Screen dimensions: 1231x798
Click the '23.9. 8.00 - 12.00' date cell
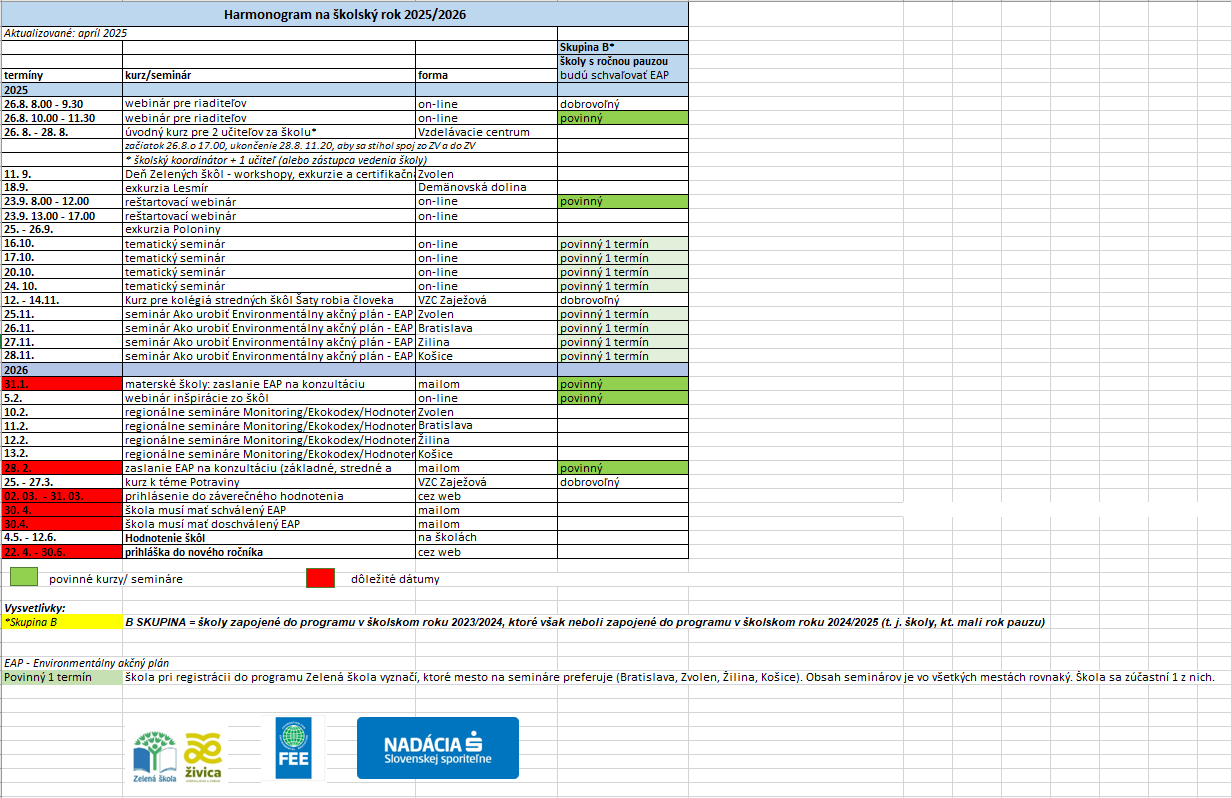(x=61, y=201)
